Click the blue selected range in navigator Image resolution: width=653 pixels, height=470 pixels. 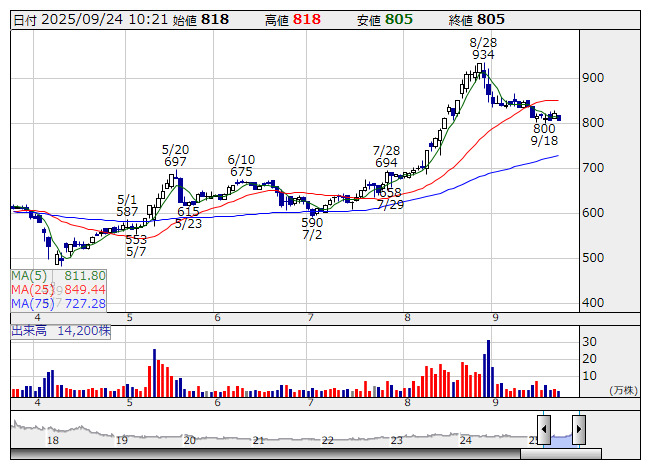(x=561, y=435)
